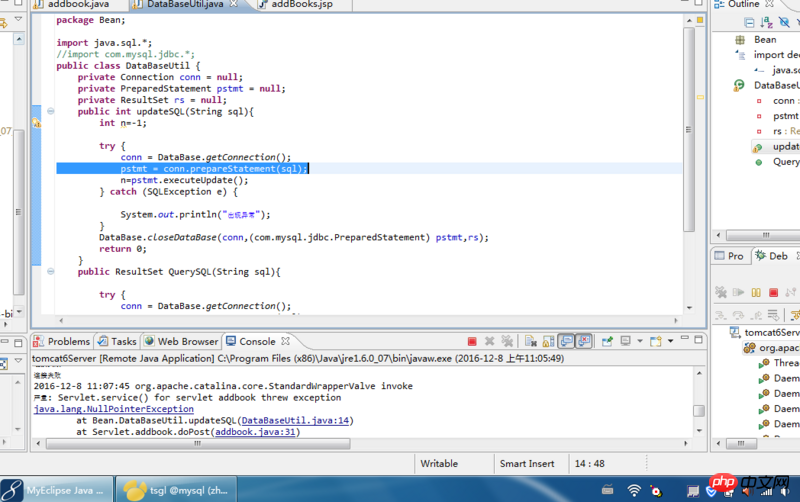Click the Pin Console icon
This screenshot has width=800, height=502.
pos(607,342)
